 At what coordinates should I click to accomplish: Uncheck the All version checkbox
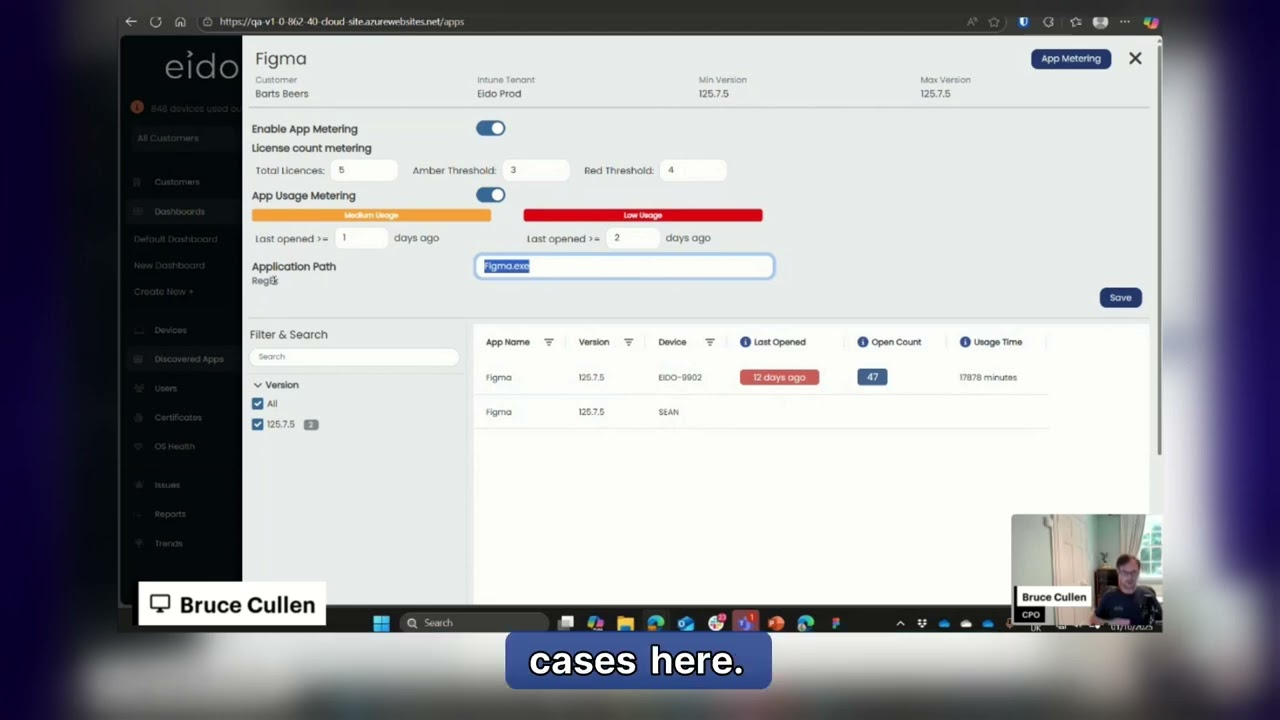pos(258,403)
